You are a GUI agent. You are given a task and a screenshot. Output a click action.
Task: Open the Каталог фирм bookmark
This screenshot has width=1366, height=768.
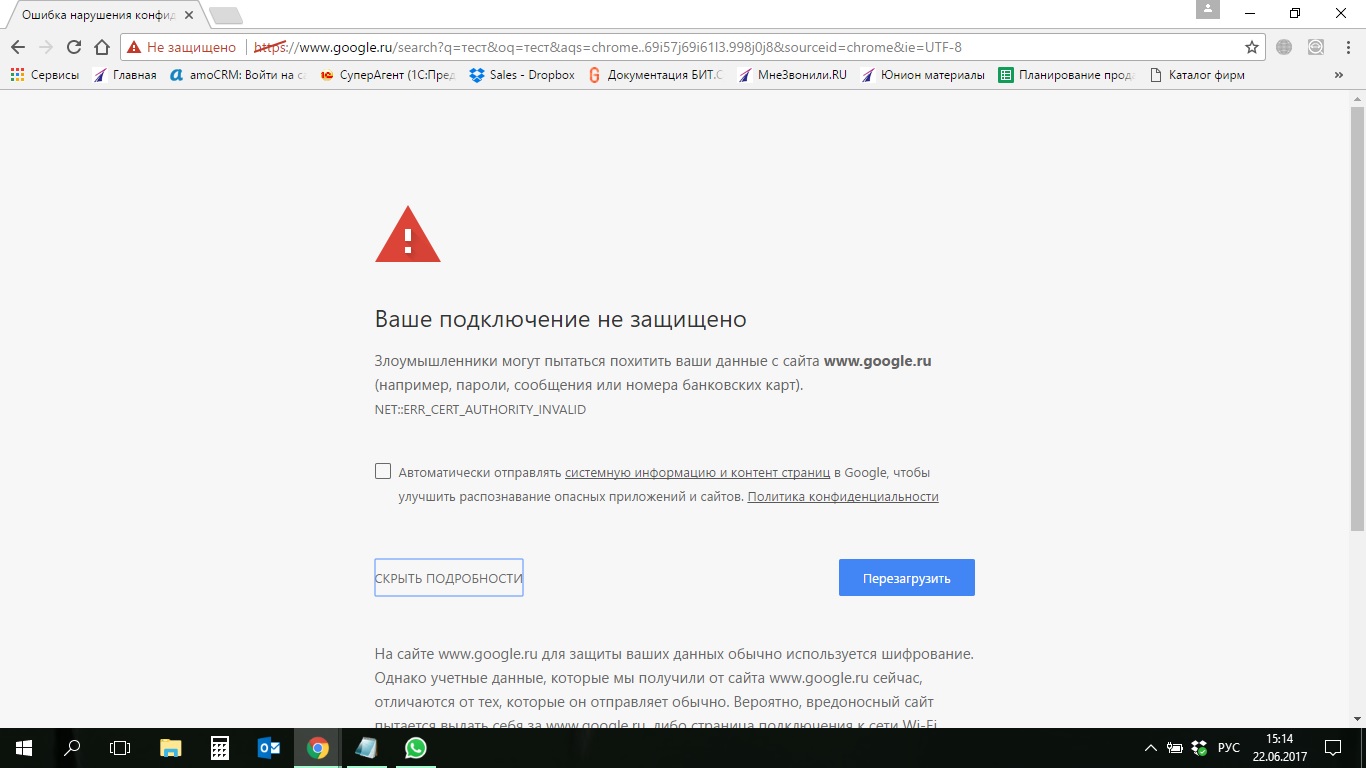tap(1197, 75)
